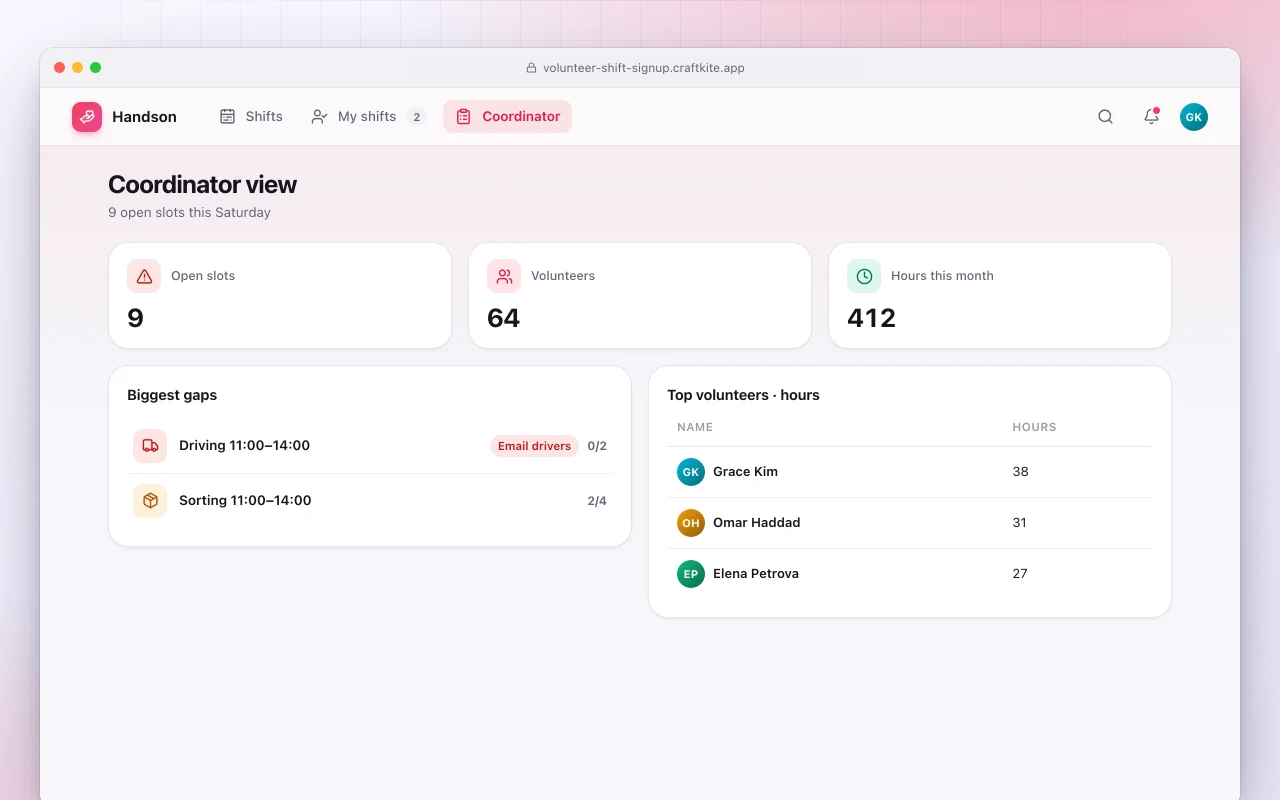Click the NAME column header
The width and height of the screenshot is (1280, 800).
click(695, 427)
